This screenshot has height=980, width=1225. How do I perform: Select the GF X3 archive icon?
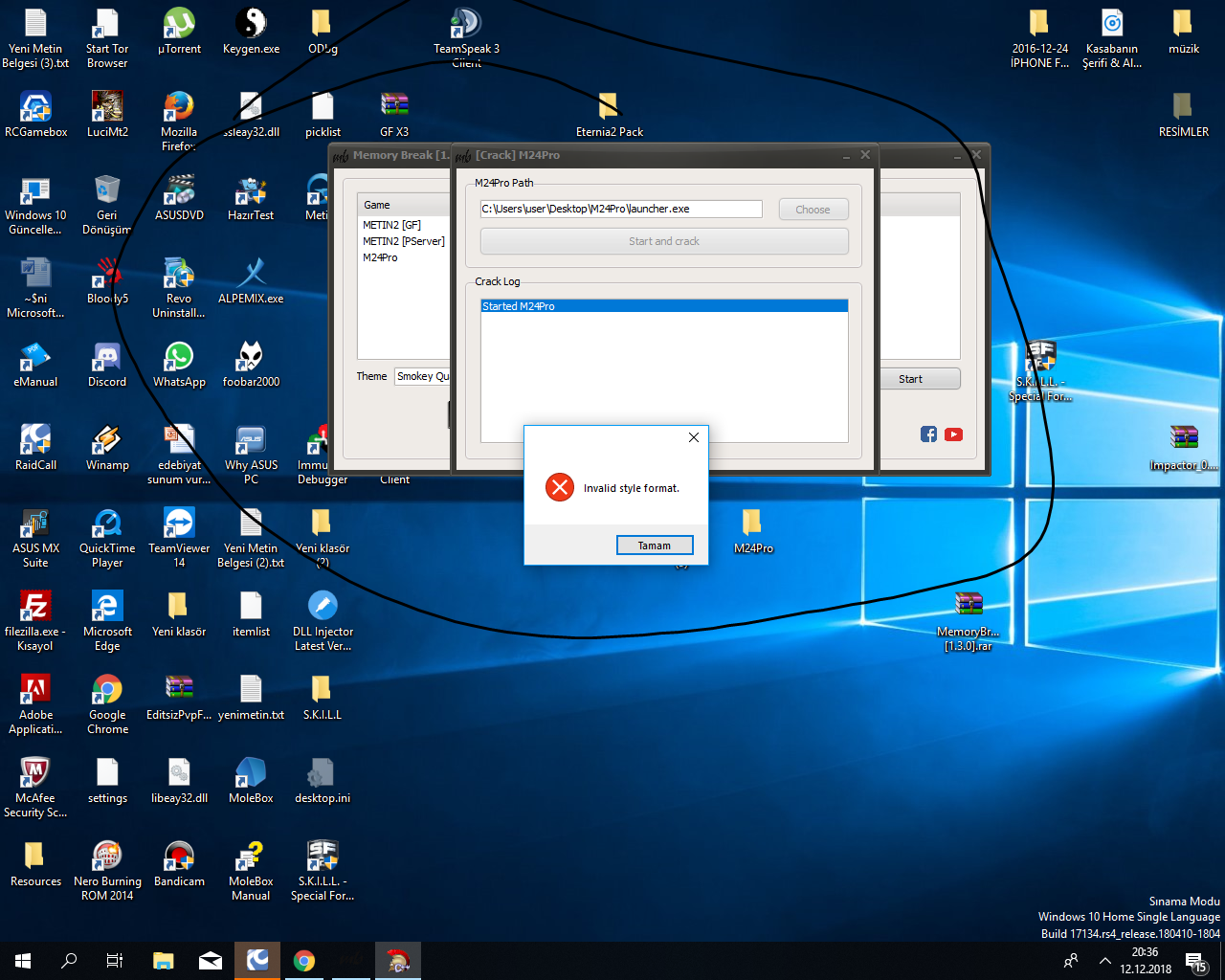click(394, 115)
